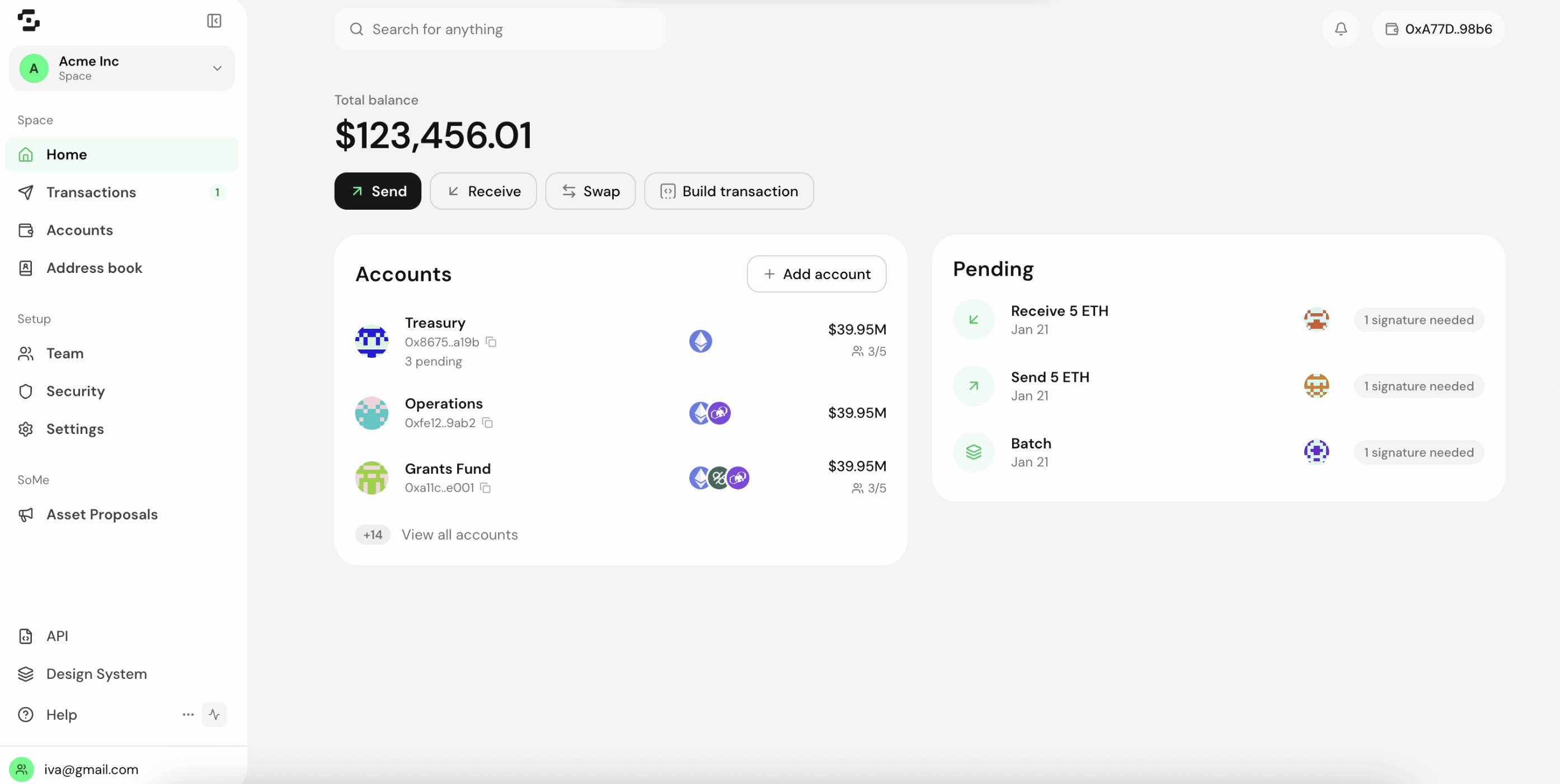Click signature needed badge for Receive 5 ETH
Image resolution: width=1560 pixels, height=784 pixels.
point(1419,320)
